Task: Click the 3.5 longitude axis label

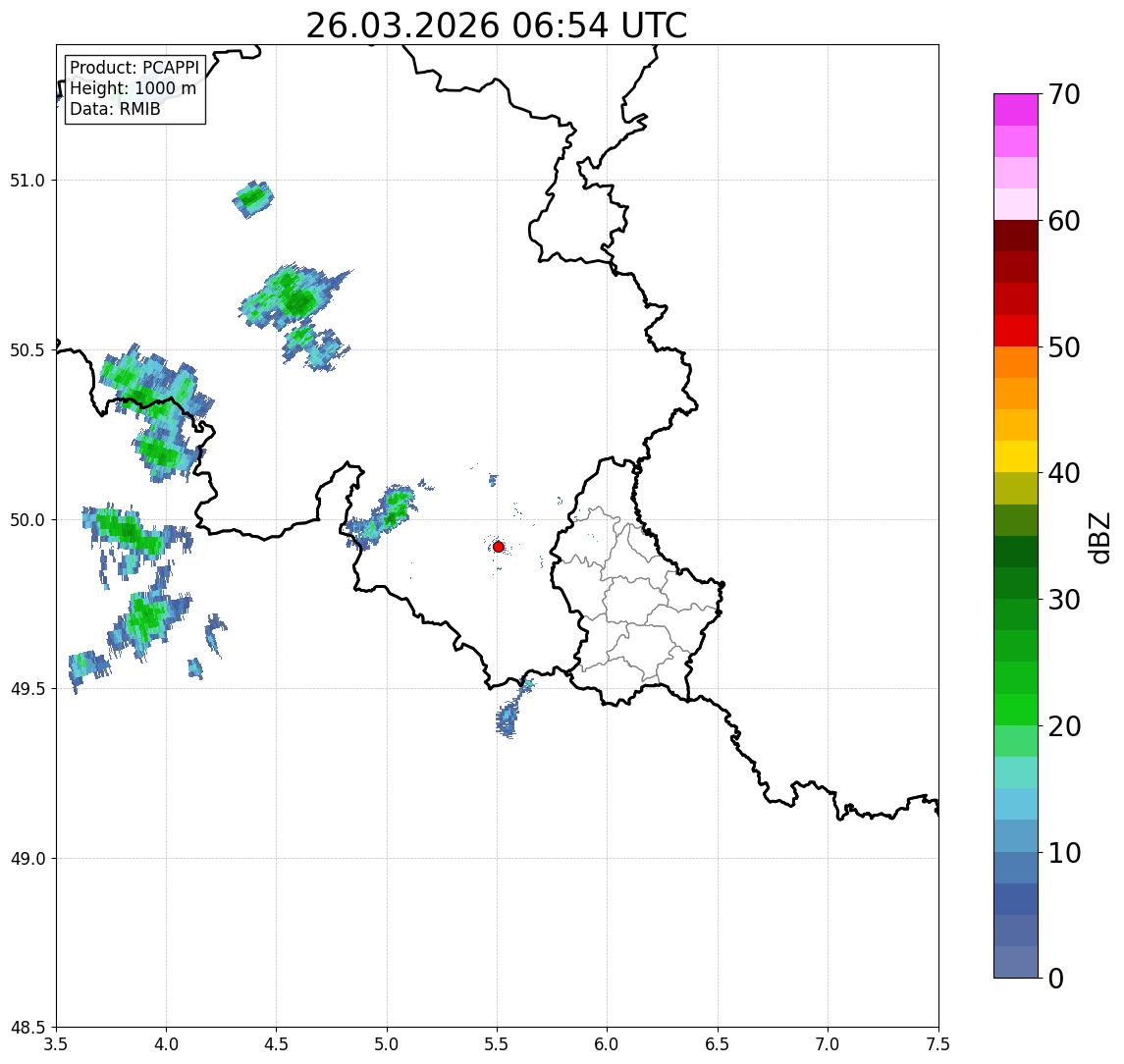Action: pyautogui.click(x=56, y=1043)
